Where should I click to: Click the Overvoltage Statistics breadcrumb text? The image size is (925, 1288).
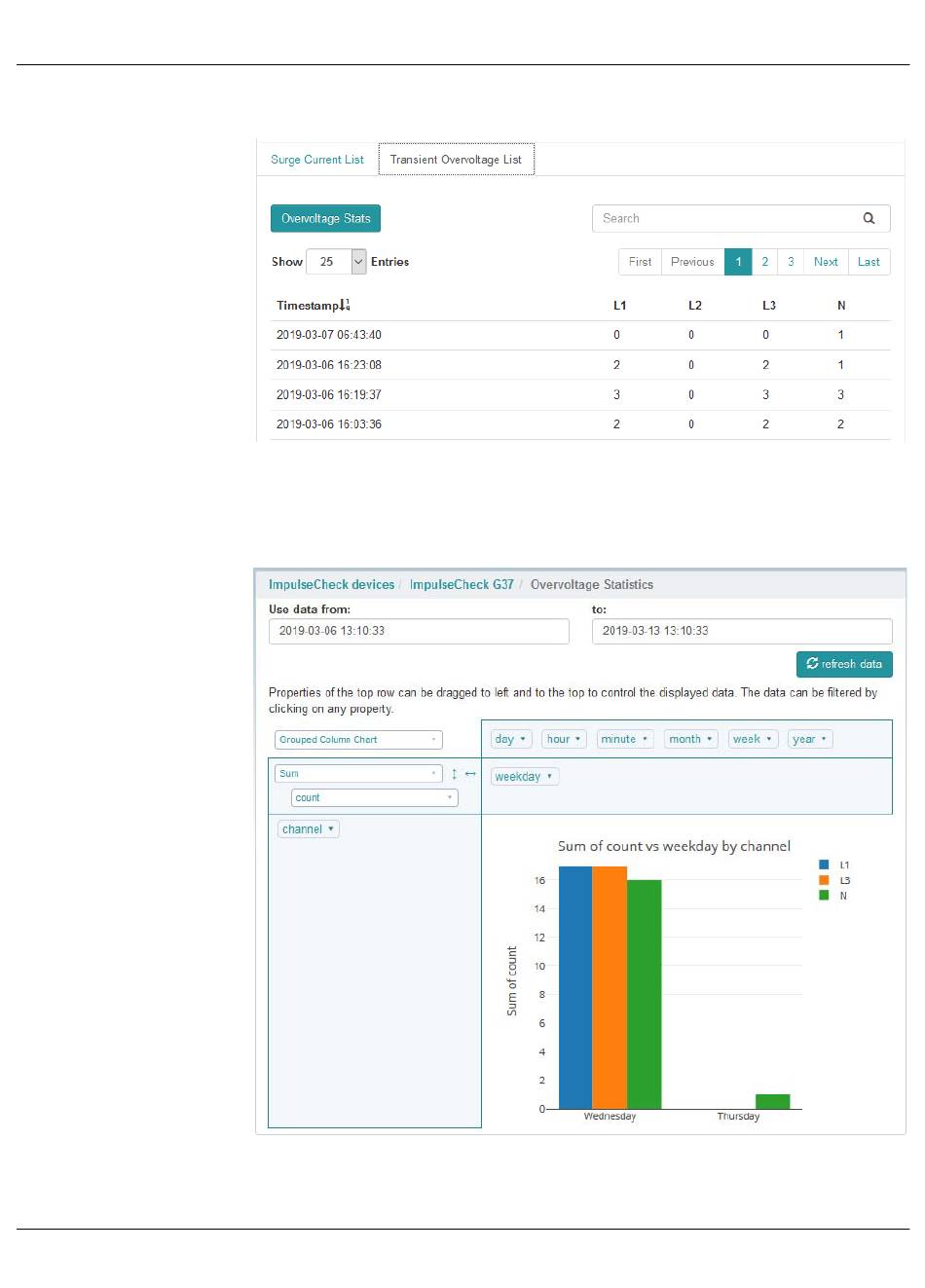click(x=592, y=585)
